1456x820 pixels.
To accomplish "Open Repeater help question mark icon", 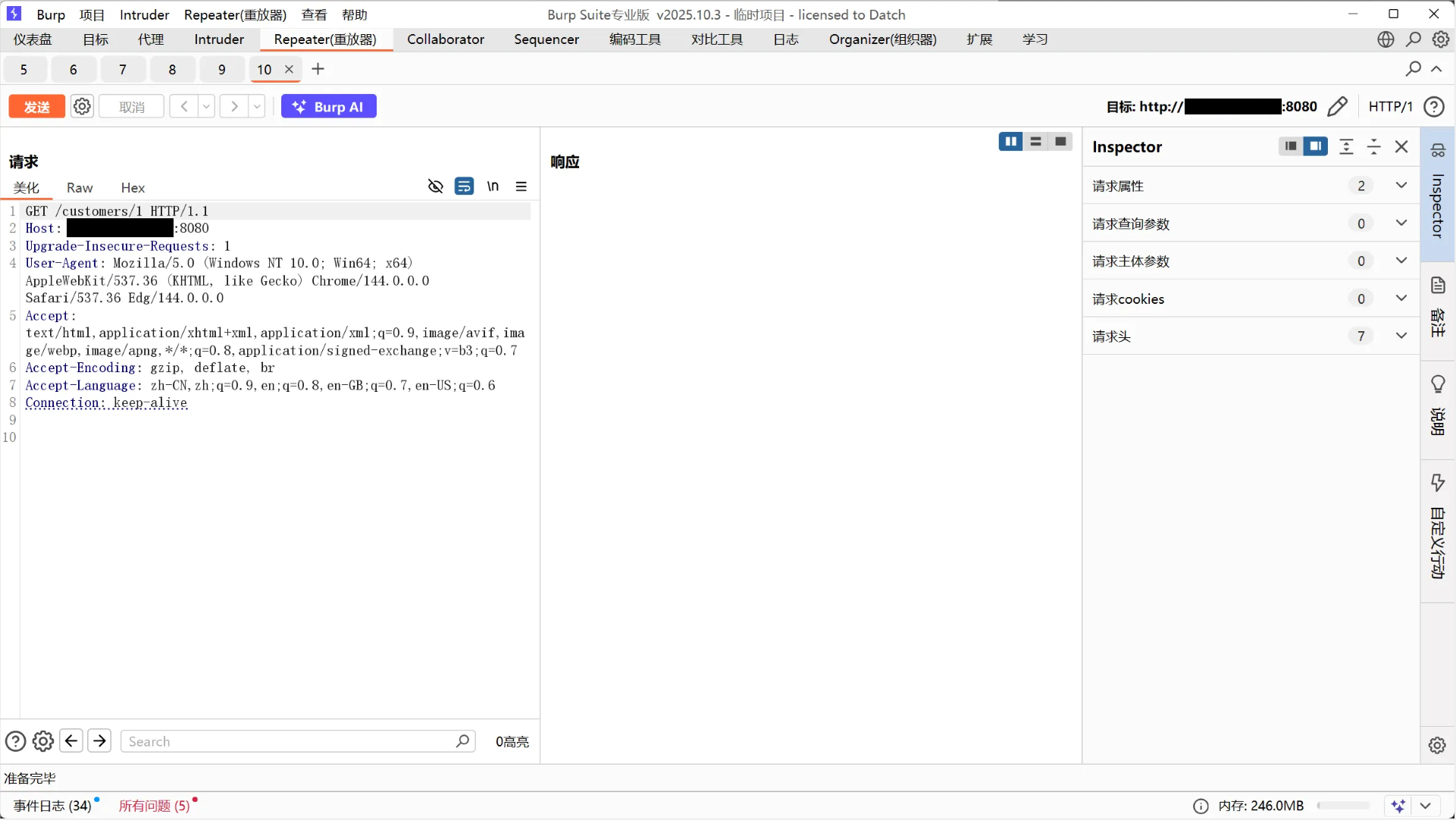I will tap(1434, 107).
